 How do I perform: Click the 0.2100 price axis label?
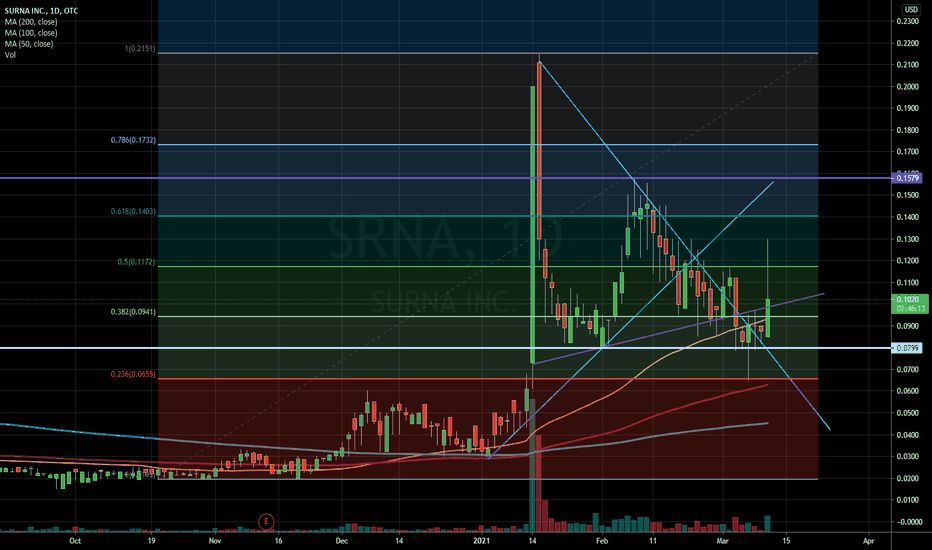[907, 65]
